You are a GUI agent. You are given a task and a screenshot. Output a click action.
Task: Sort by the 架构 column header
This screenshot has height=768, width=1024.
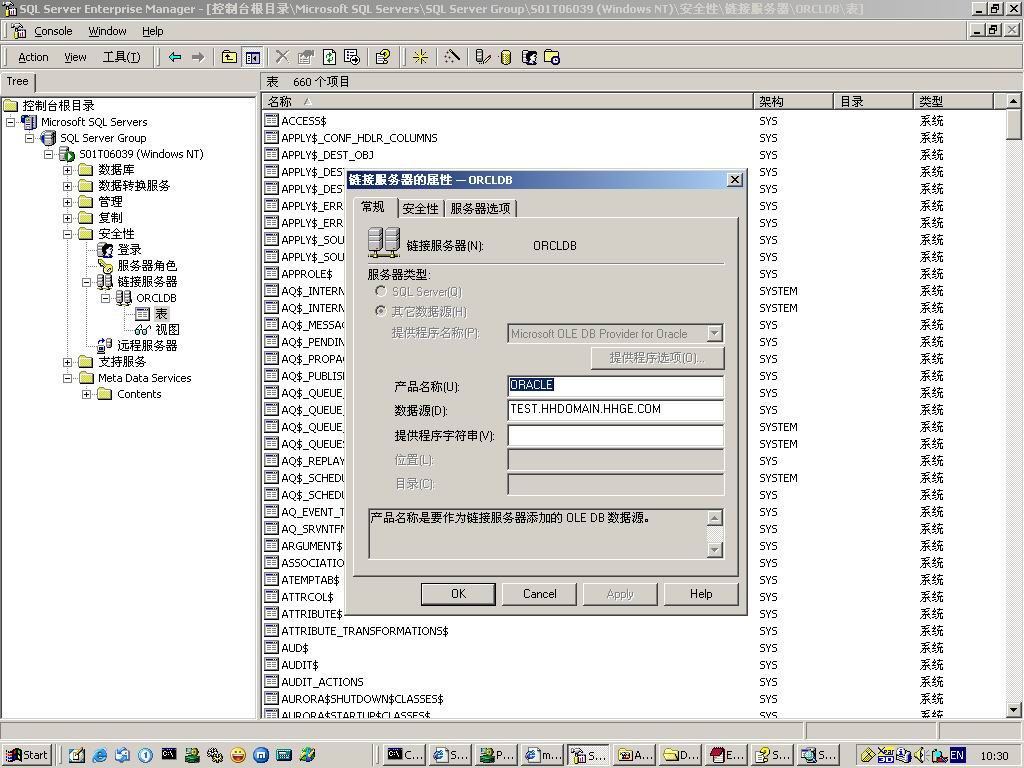tap(793, 101)
